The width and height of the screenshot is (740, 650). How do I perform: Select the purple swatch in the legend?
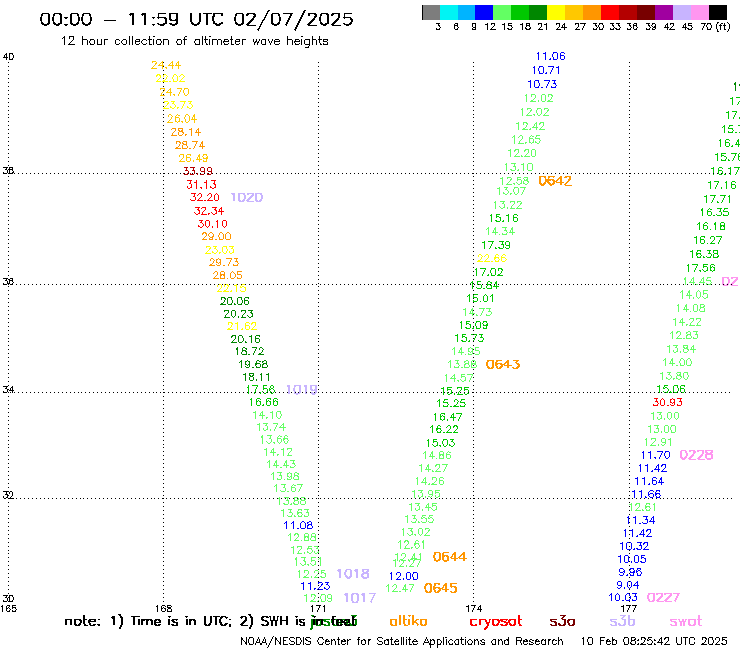pyautogui.click(x=664, y=12)
